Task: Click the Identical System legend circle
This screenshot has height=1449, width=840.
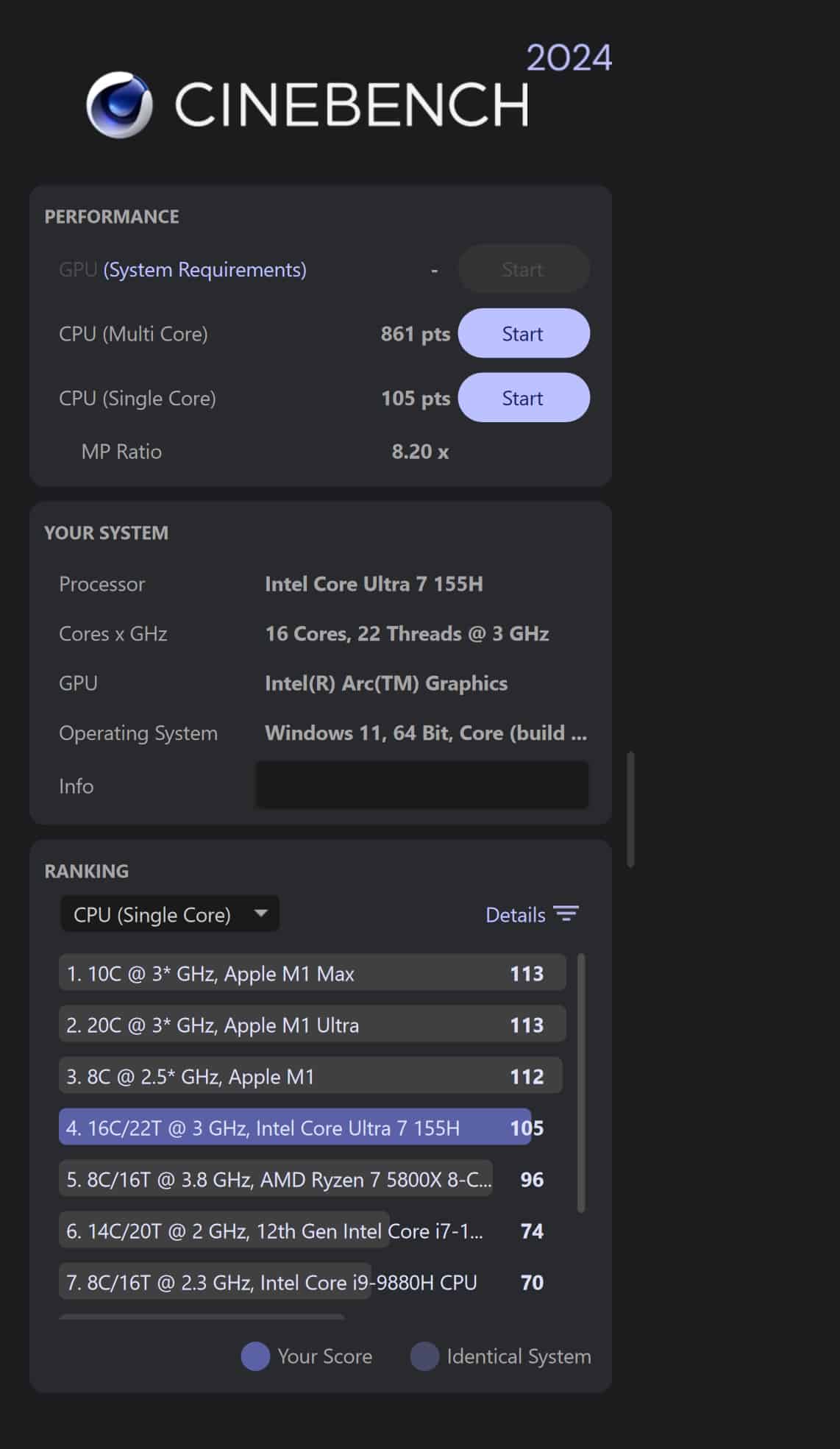Action: pos(424,1356)
